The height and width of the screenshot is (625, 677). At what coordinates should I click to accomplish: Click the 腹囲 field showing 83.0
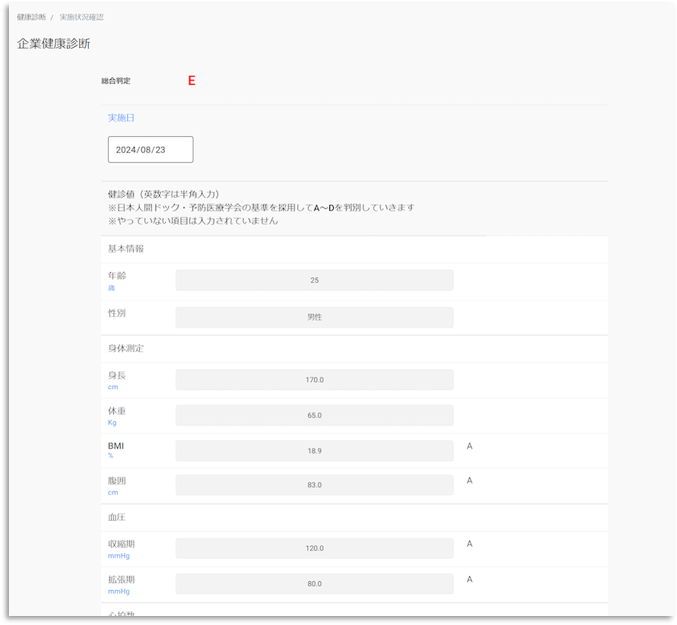pos(314,485)
